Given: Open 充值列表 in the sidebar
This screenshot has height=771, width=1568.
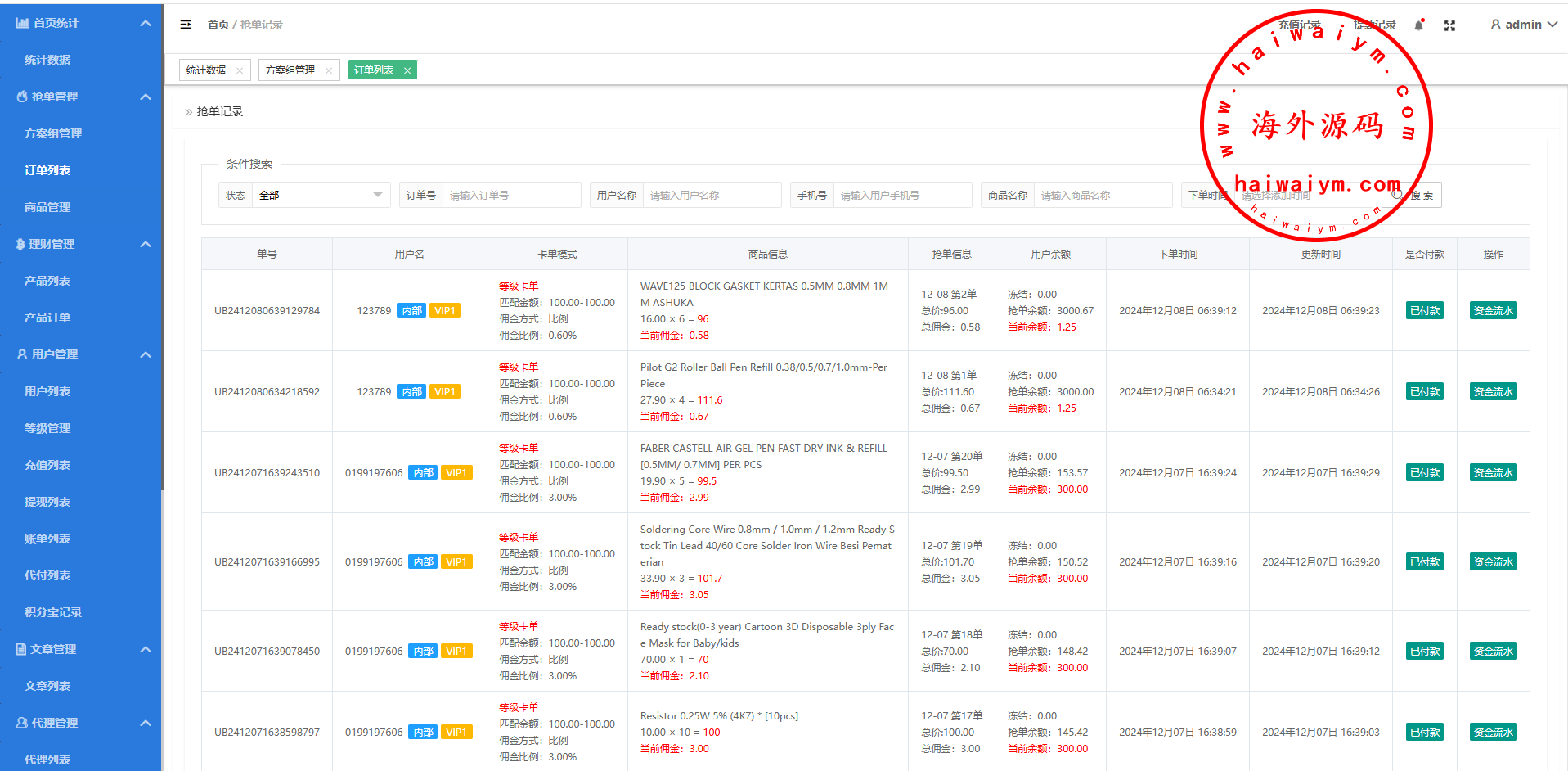Looking at the screenshot, I should pos(47,465).
